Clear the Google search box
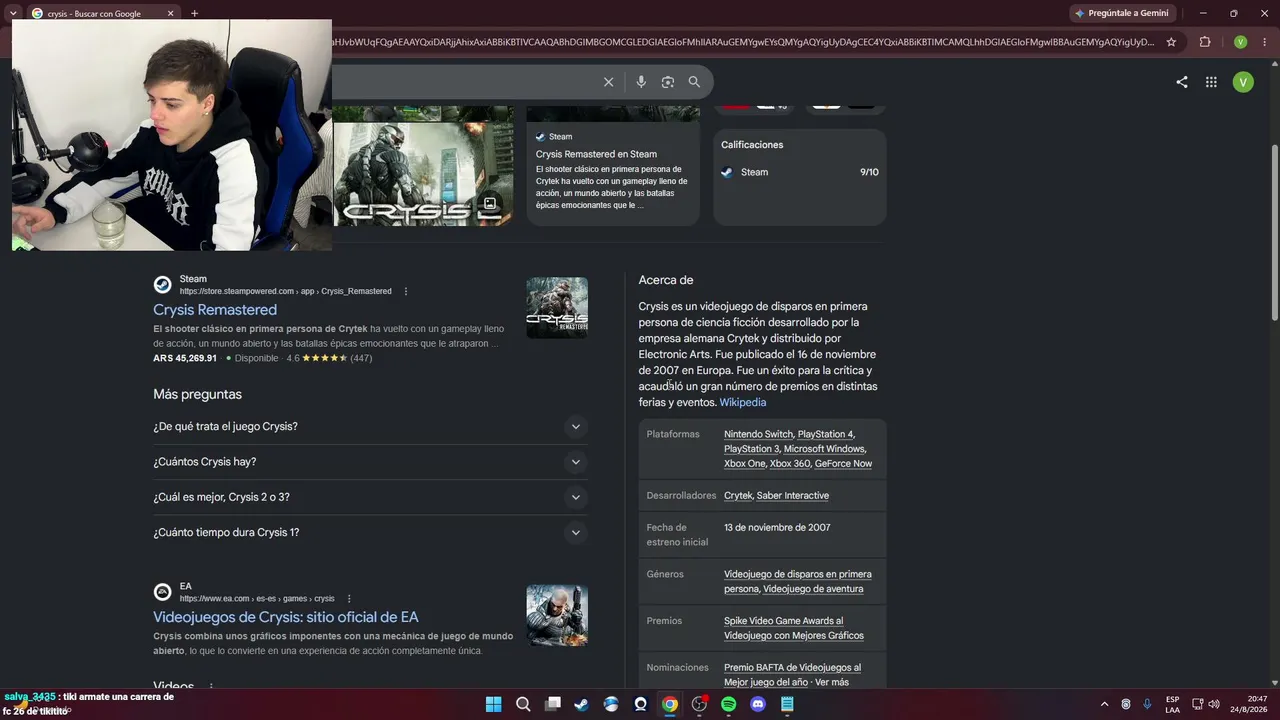1280x720 pixels. (608, 82)
